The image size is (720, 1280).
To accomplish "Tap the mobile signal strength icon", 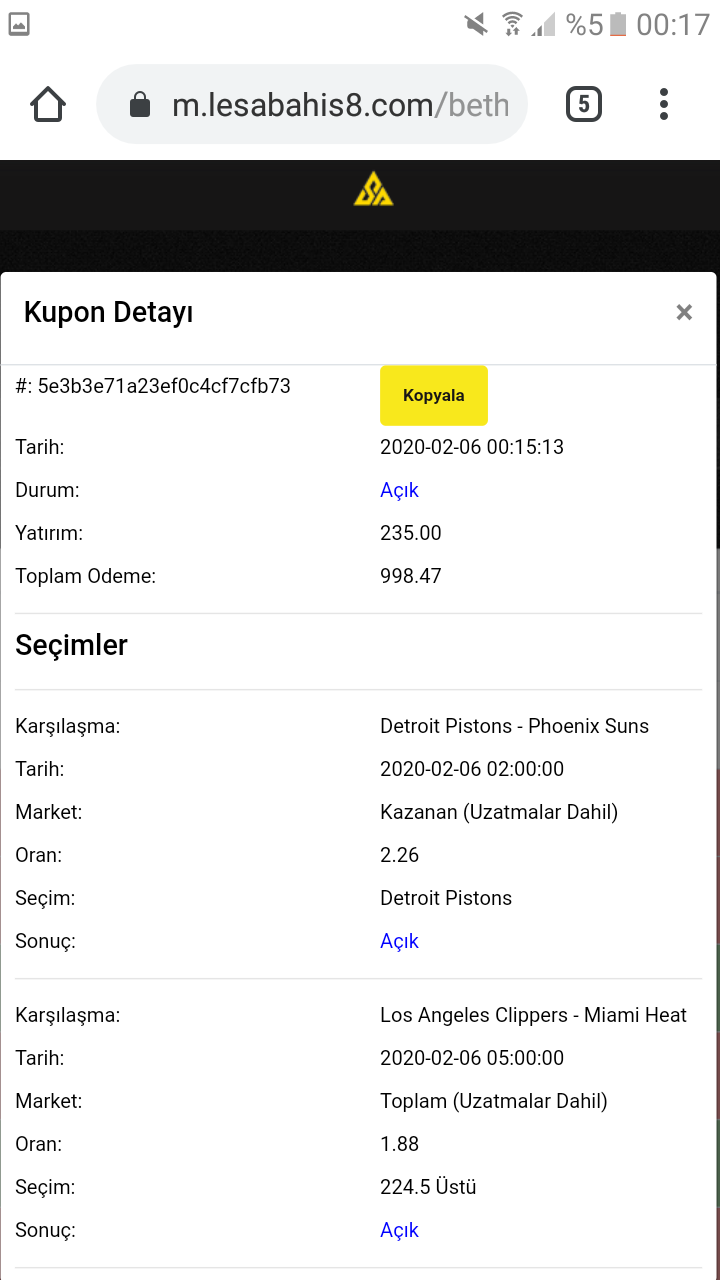I will [x=543, y=24].
